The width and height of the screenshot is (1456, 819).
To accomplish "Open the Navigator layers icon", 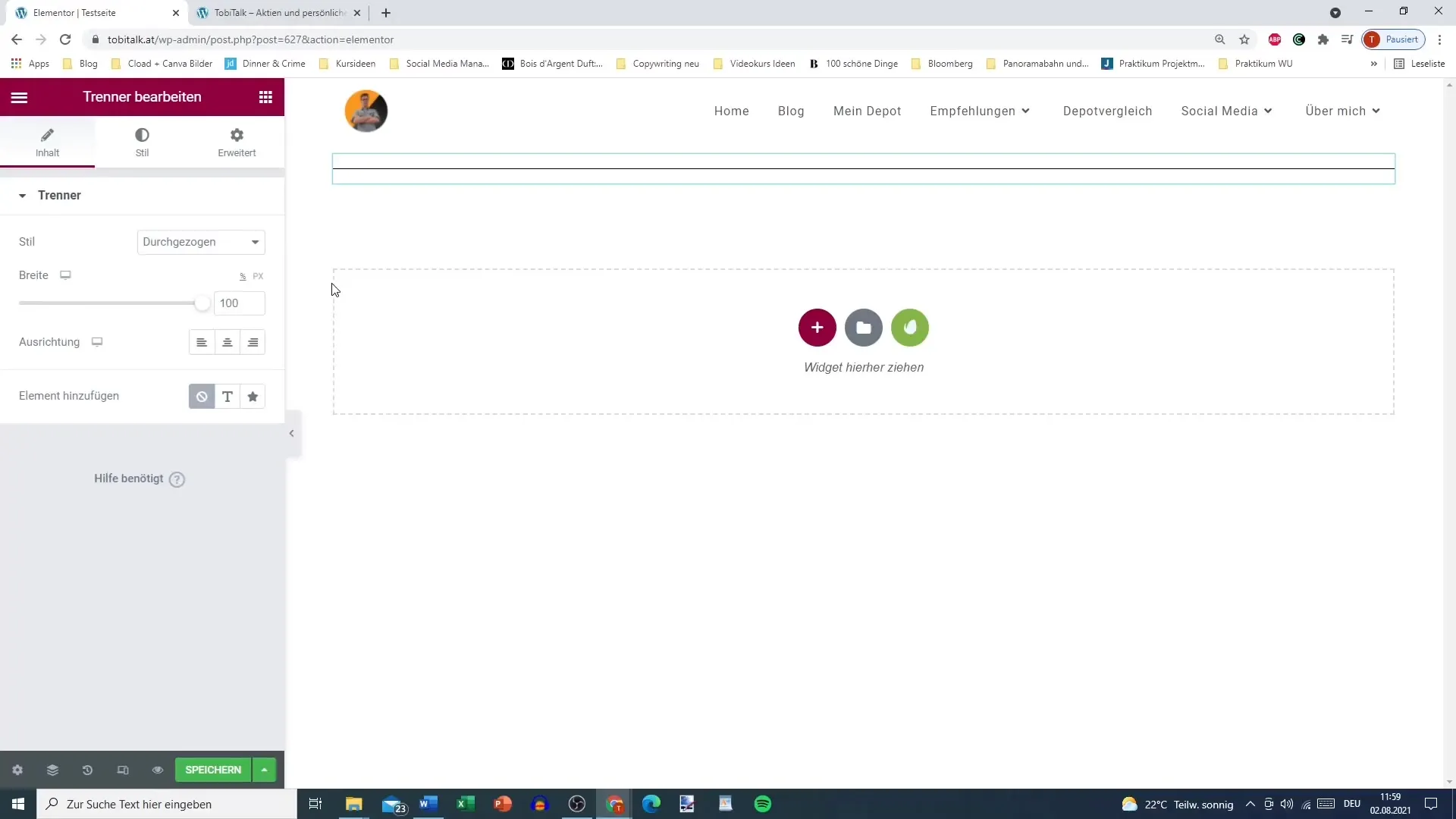I will point(52,770).
